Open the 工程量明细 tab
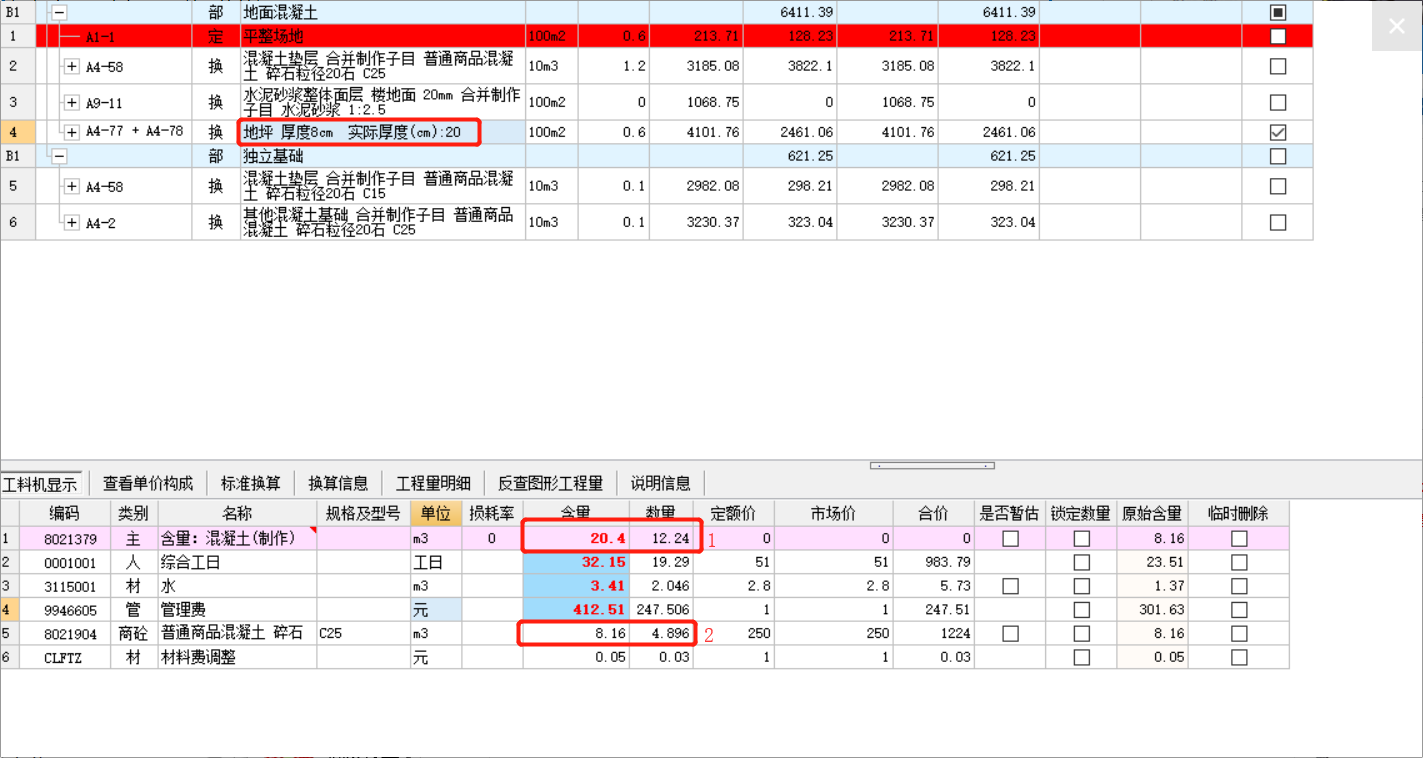Viewport: 1423px width, 758px height. coord(433,483)
